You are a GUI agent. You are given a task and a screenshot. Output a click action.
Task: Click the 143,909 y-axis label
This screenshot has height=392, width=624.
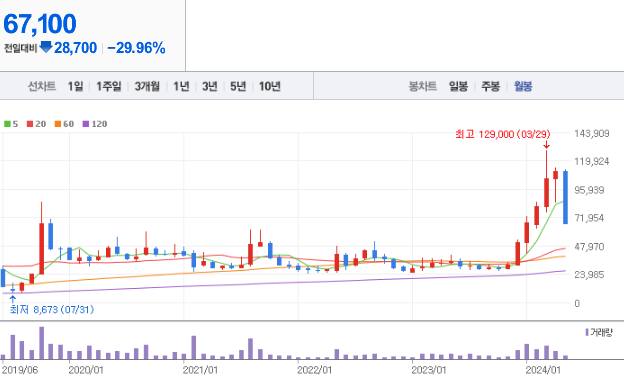[x=591, y=133]
